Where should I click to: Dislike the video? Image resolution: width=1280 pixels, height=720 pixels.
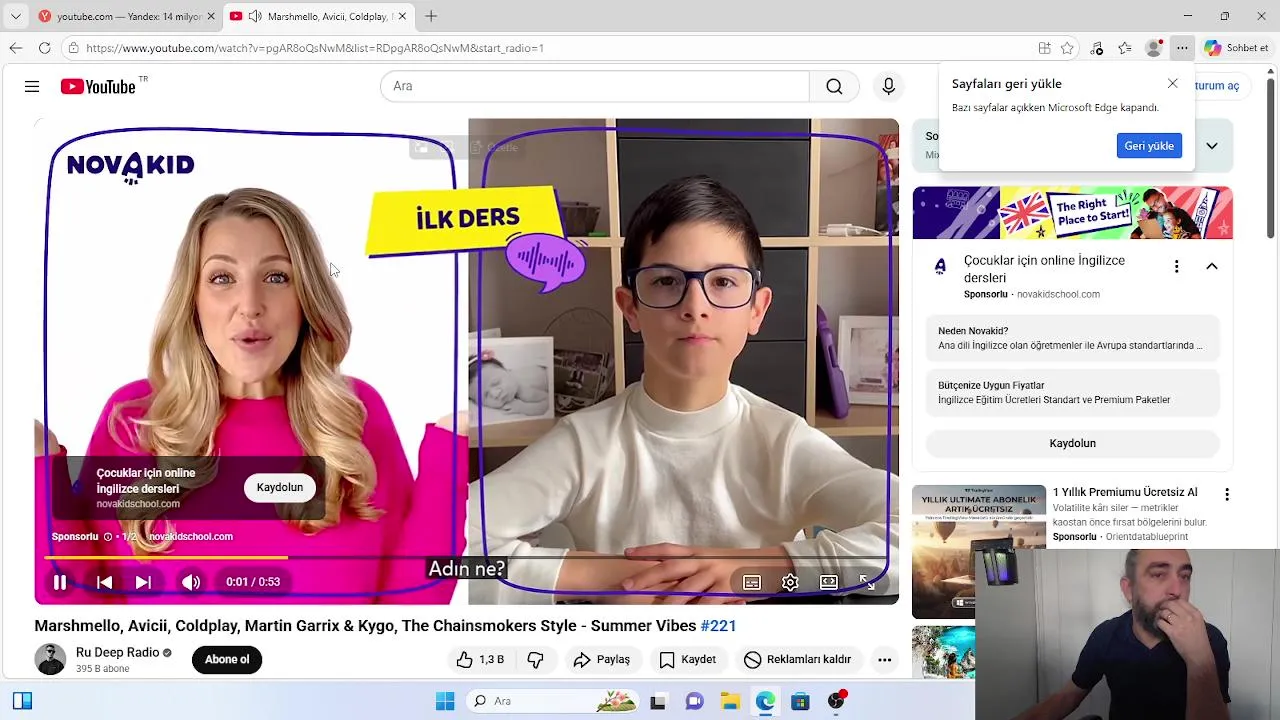click(536, 660)
